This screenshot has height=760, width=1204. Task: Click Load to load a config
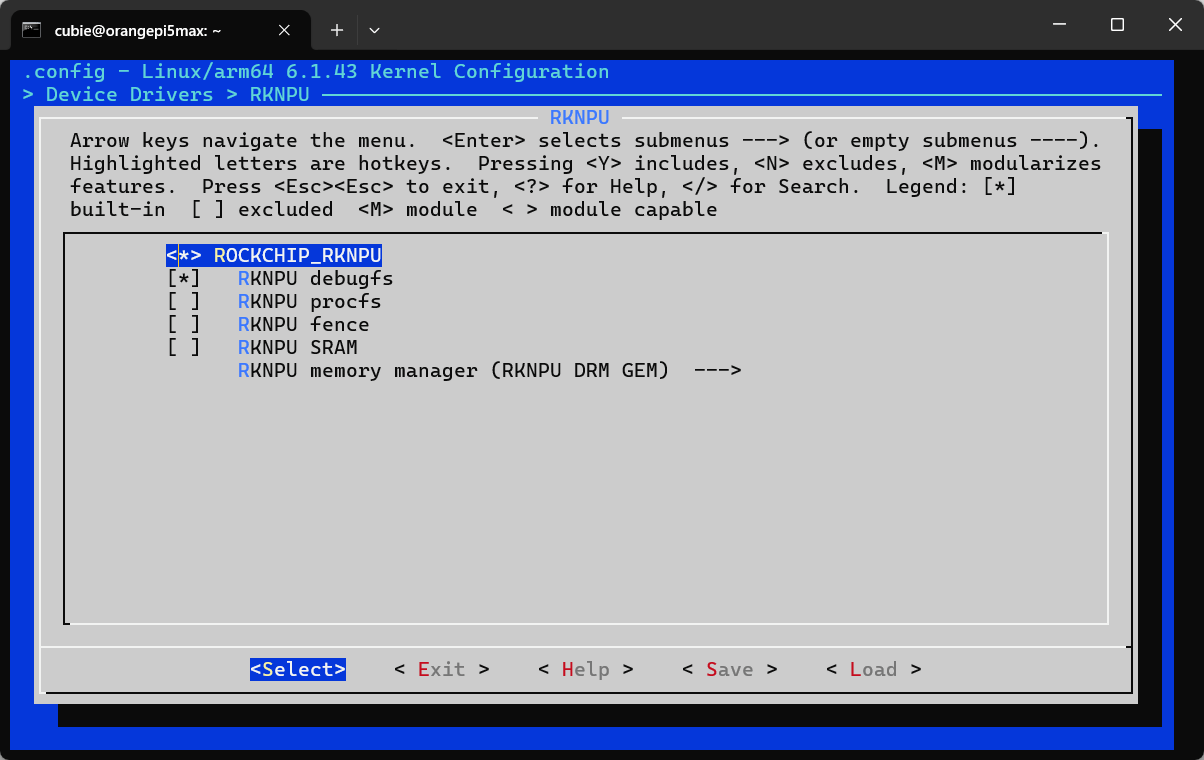(873, 670)
